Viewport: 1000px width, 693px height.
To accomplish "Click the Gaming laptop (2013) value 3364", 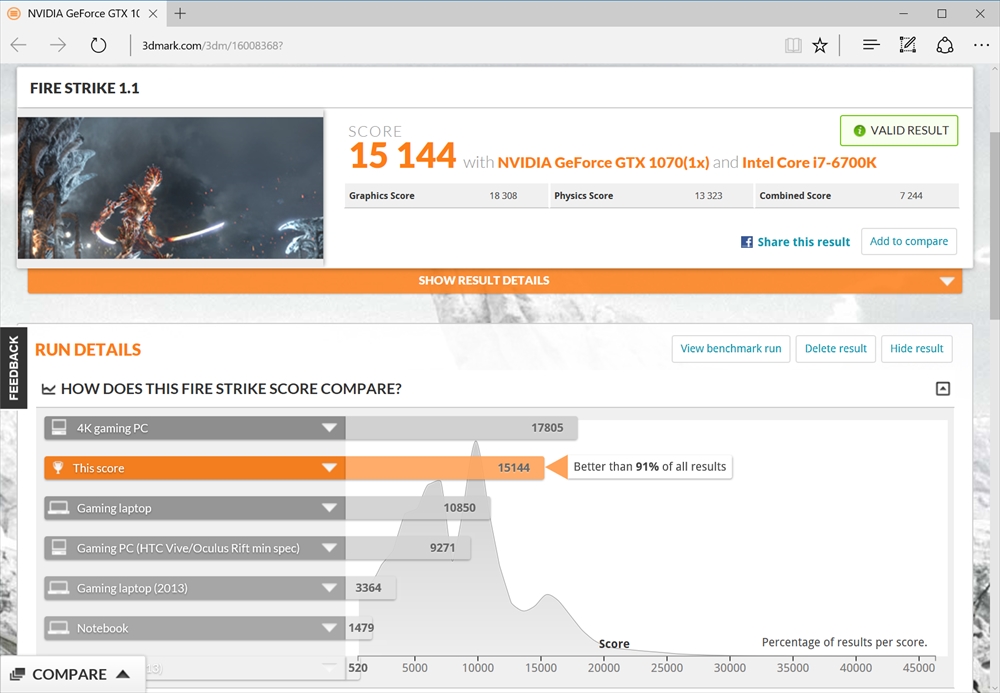I will pos(369,588).
